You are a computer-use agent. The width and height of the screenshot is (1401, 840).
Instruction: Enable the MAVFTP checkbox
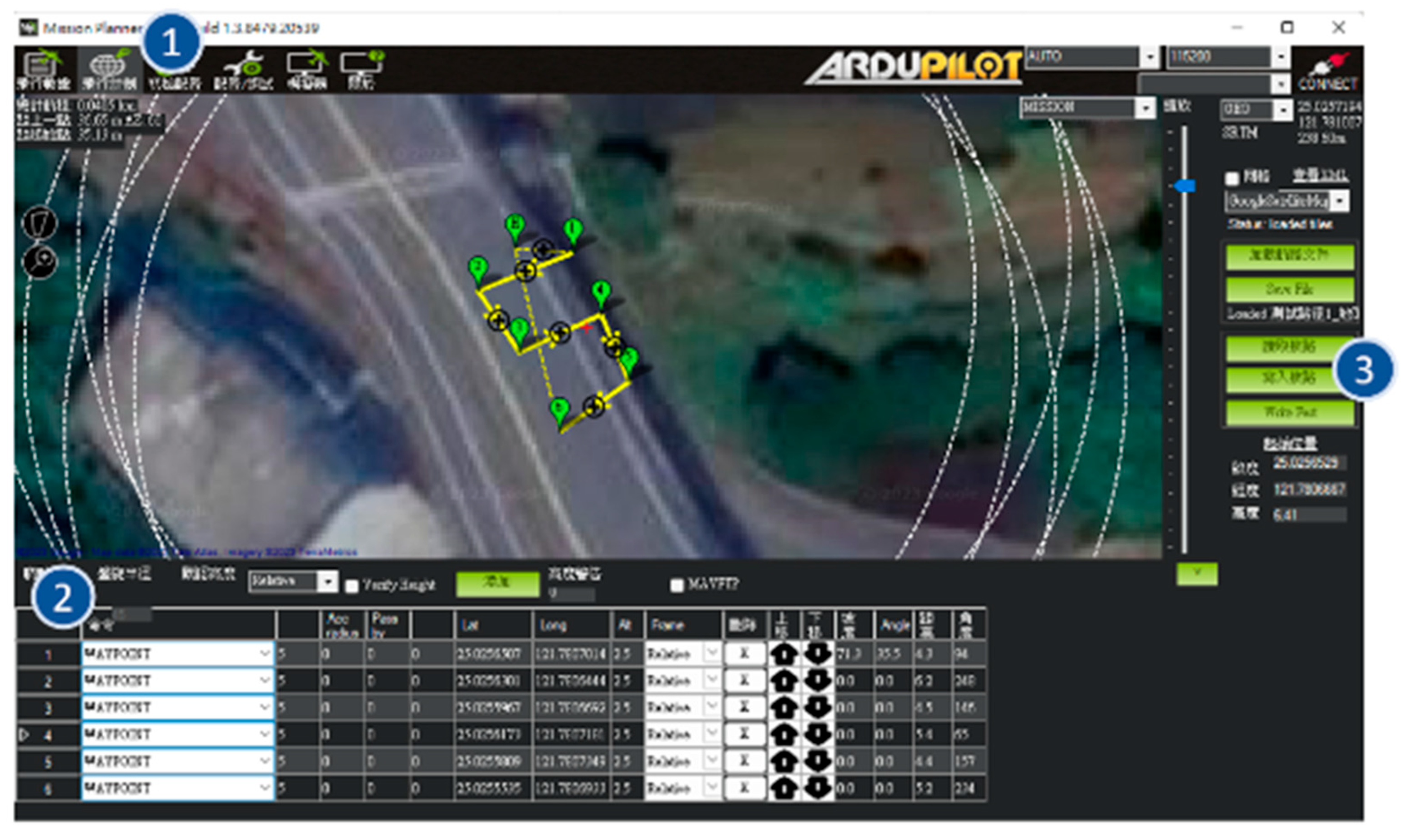676,585
